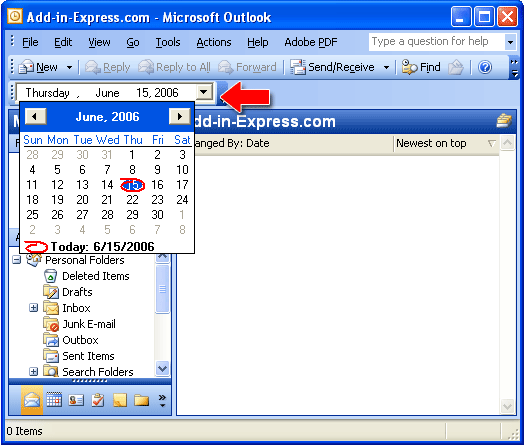Screen dimensions: 524x445
Task: Select June 14 in the calendar
Action: [107, 185]
